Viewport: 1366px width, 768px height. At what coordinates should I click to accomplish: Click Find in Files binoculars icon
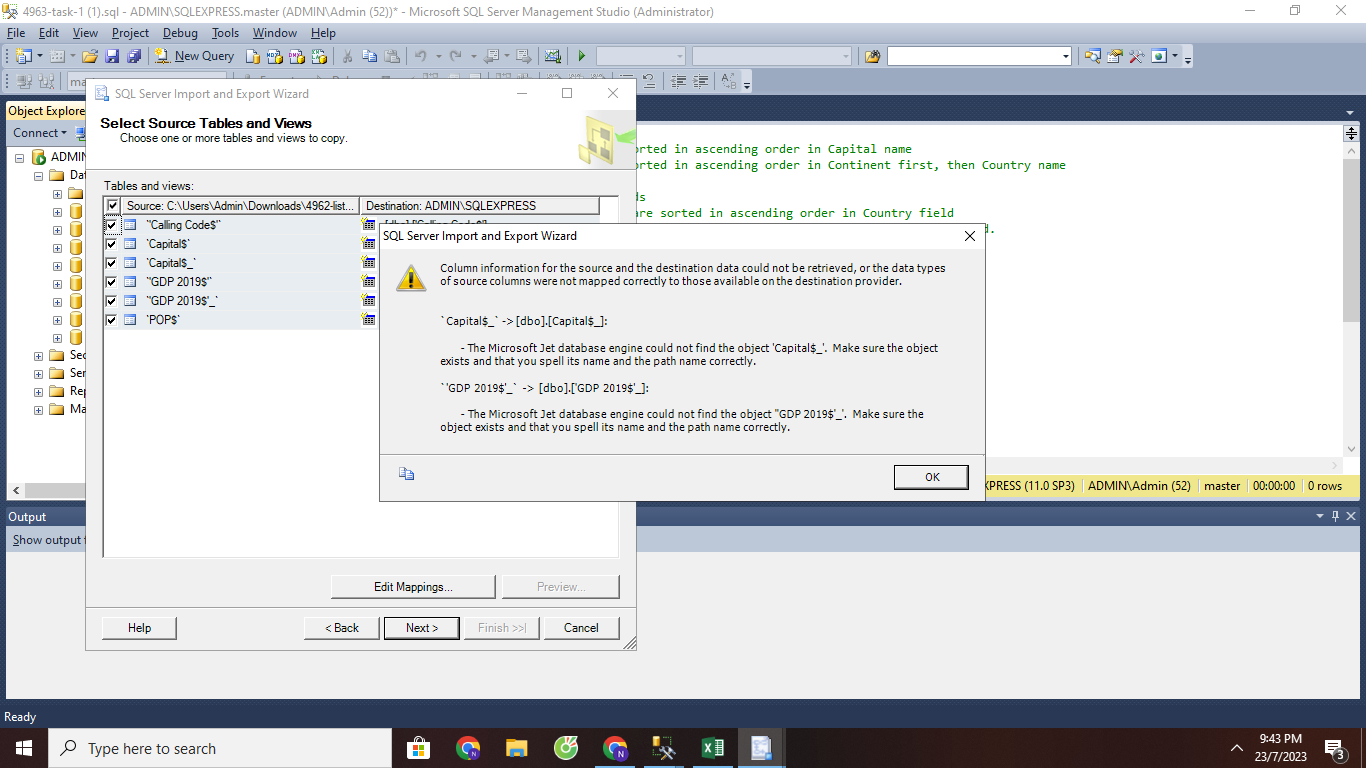point(872,56)
